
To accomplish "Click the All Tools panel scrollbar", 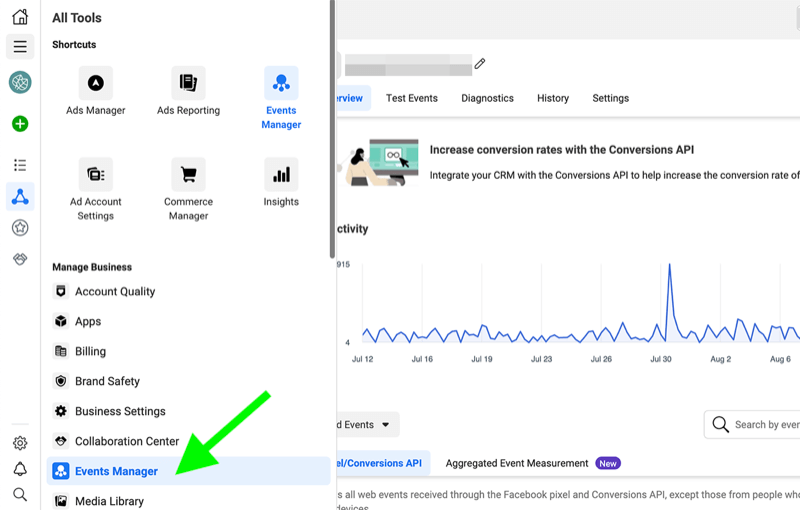I will point(332,129).
